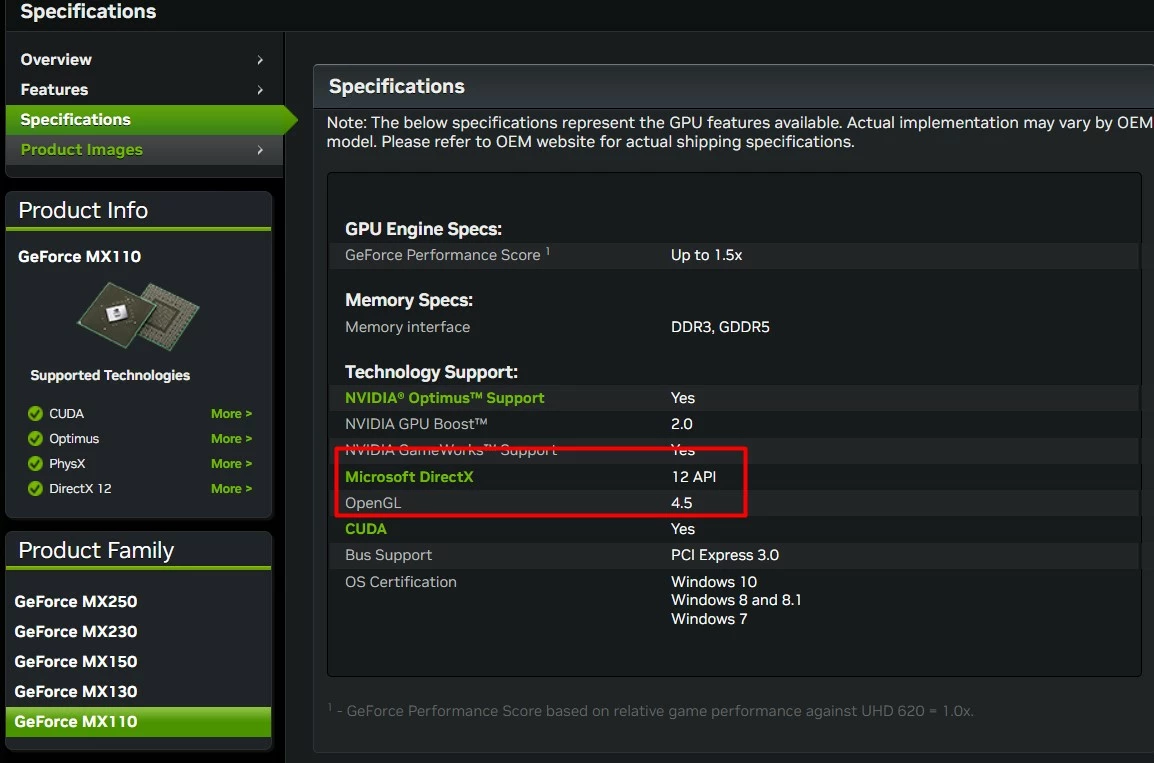Open the CUDA link in Technology Support
The width and height of the screenshot is (1154, 763).
click(366, 529)
